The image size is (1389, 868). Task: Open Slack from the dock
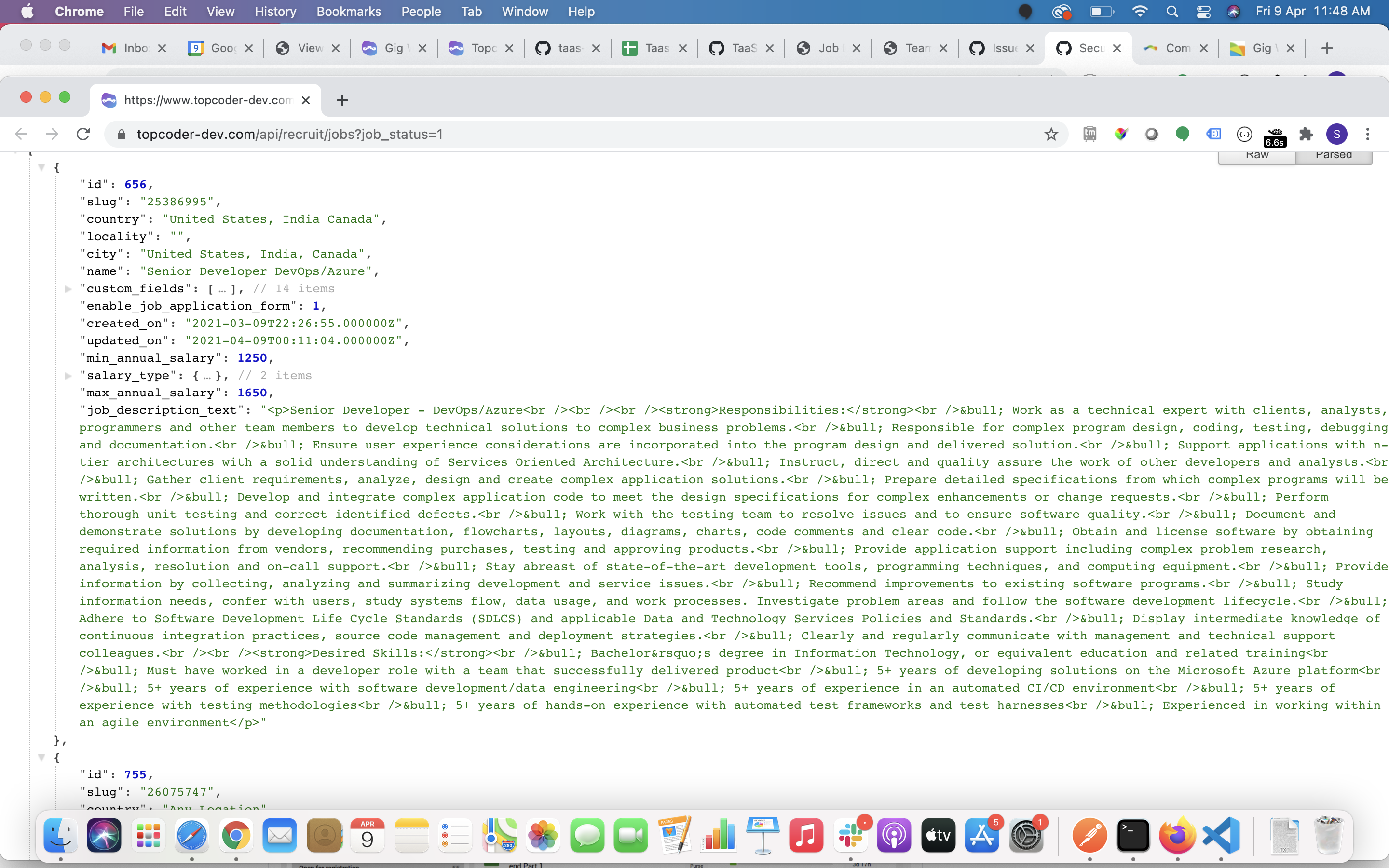tap(851, 835)
